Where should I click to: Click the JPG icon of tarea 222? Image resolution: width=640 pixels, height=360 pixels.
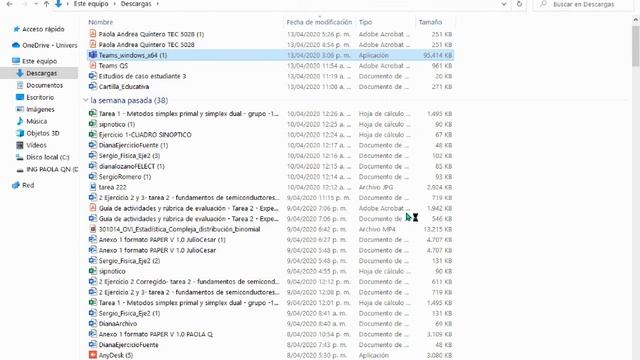pyautogui.click(x=93, y=187)
